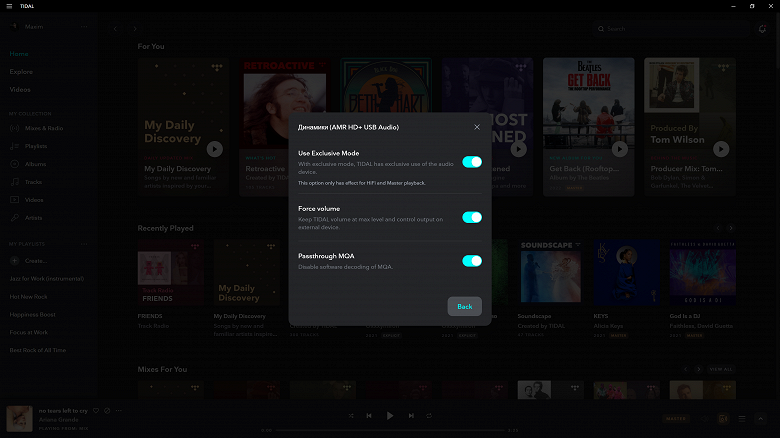Image resolution: width=780 pixels, height=438 pixels.
Task: Block the current track
Action: [x=107, y=411]
